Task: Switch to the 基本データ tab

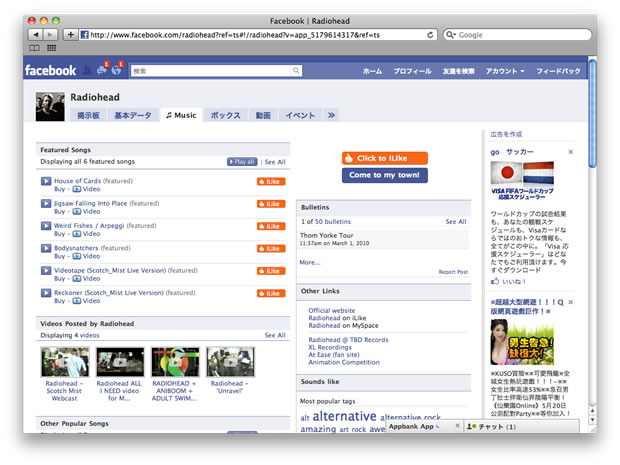Action: (133, 115)
